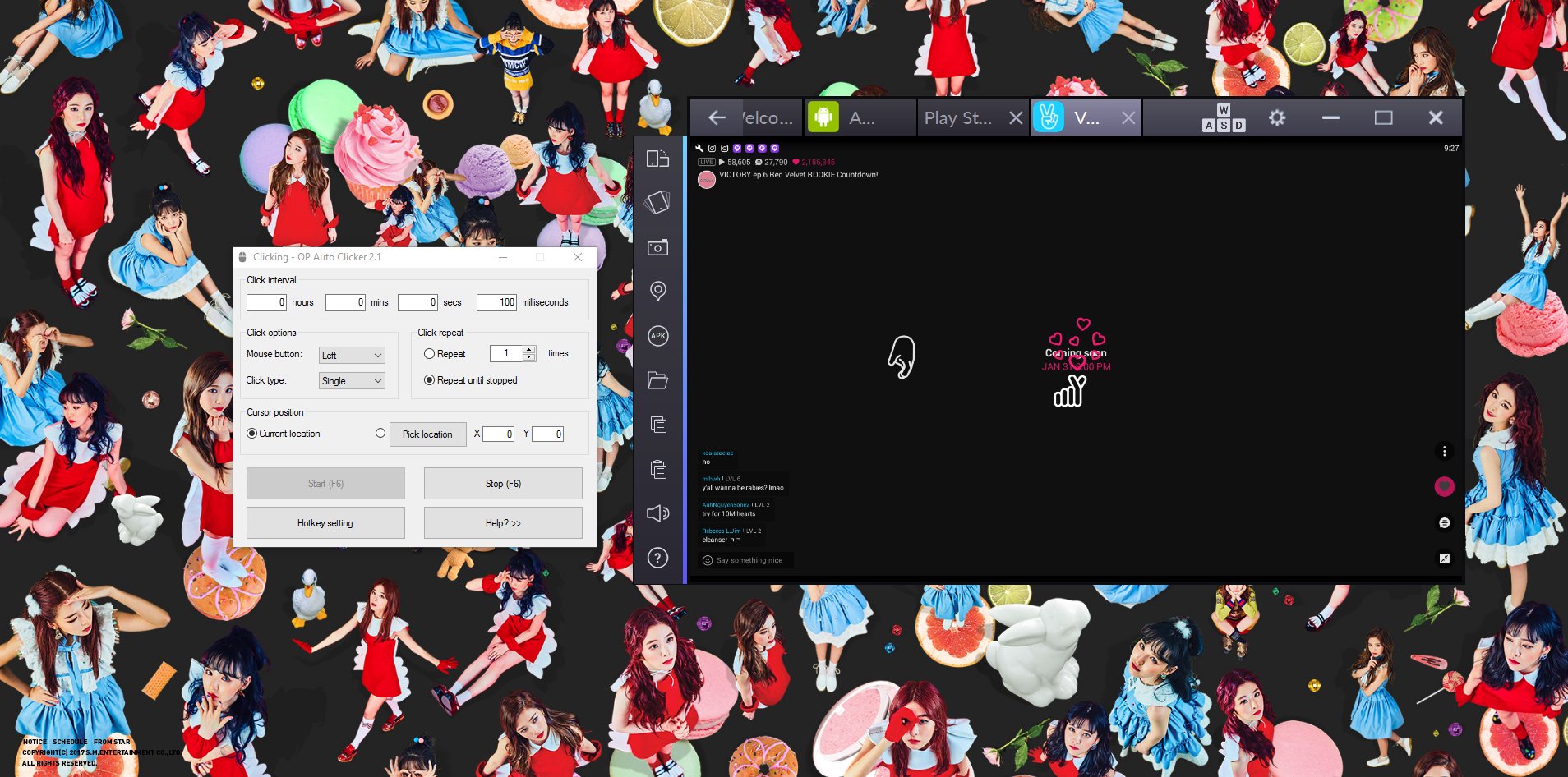
Task: Click the secs interval input field
Action: [417, 302]
